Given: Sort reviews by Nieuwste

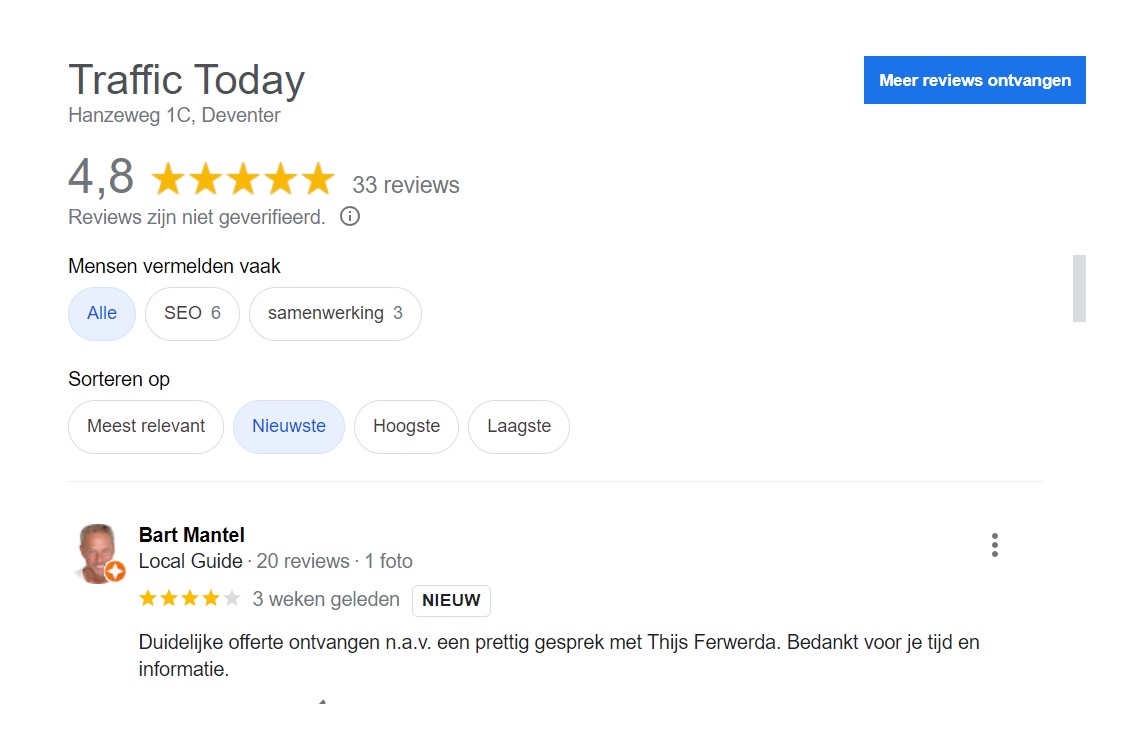Looking at the screenshot, I should (x=289, y=426).
